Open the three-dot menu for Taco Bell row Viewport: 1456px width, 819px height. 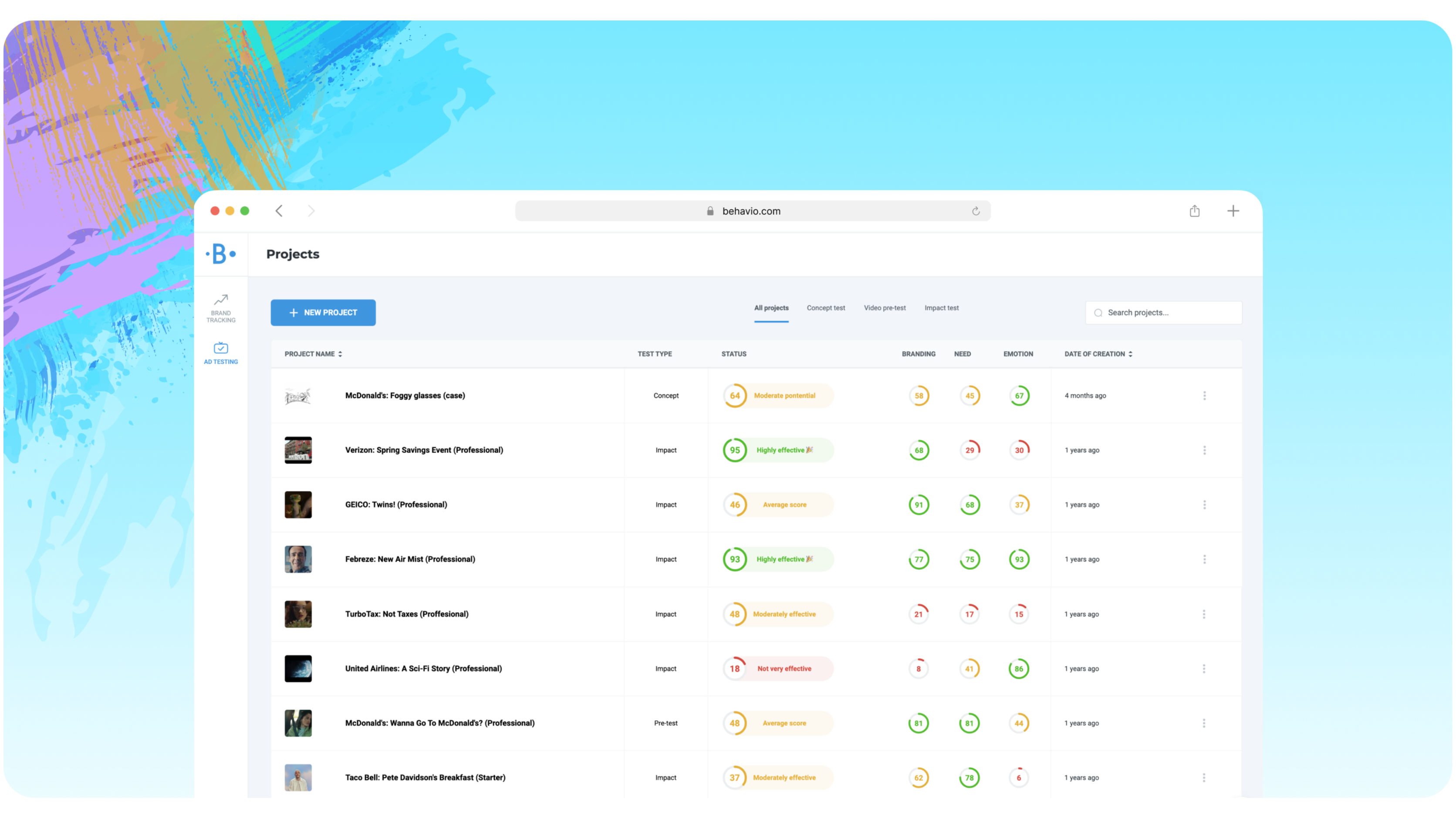pyautogui.click(x=1204, y=778)
